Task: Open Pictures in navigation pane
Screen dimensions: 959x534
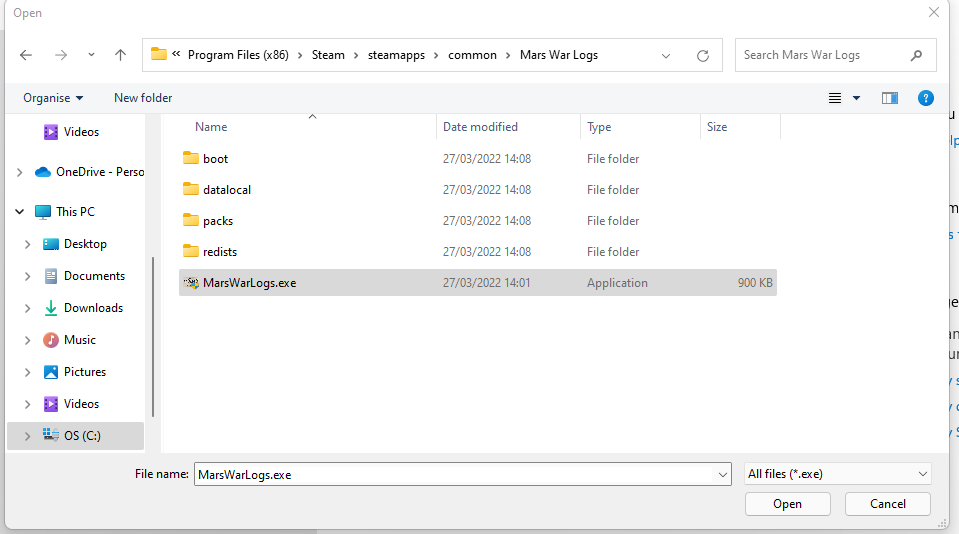Action: tap(75, 372)
